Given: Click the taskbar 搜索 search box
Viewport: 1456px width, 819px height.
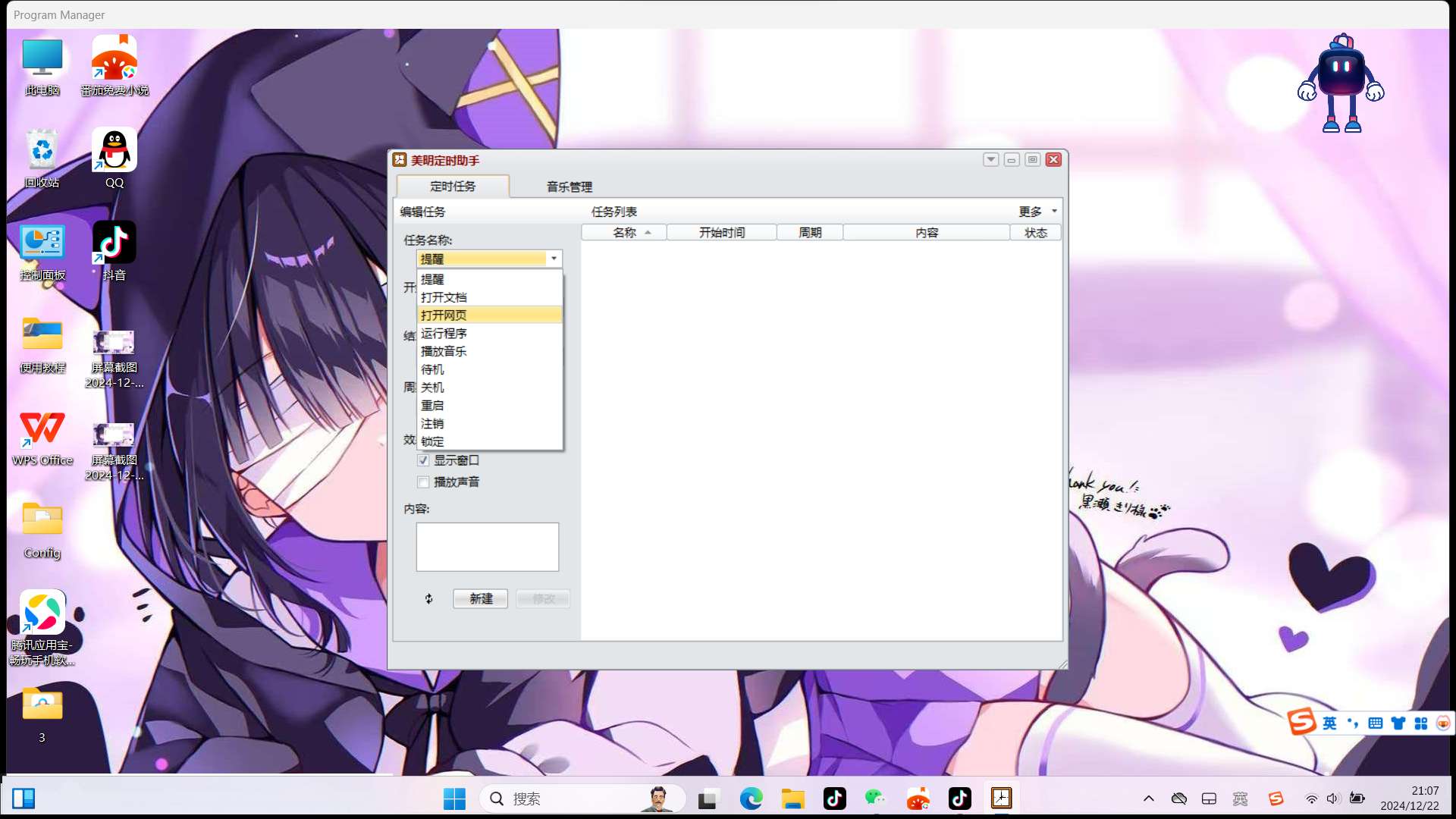Looking at the screenshot, I should [x=582, y=799].
